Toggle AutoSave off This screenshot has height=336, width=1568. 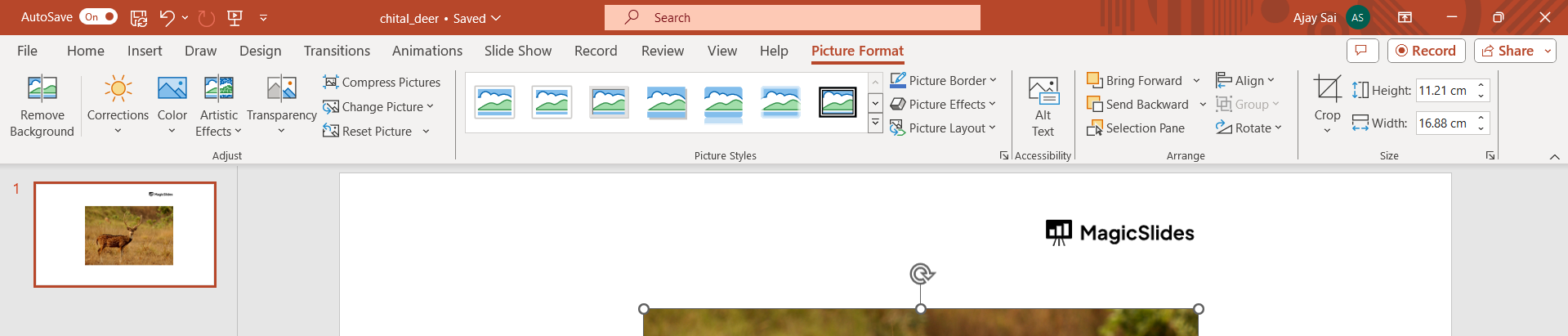pos(98,17)
